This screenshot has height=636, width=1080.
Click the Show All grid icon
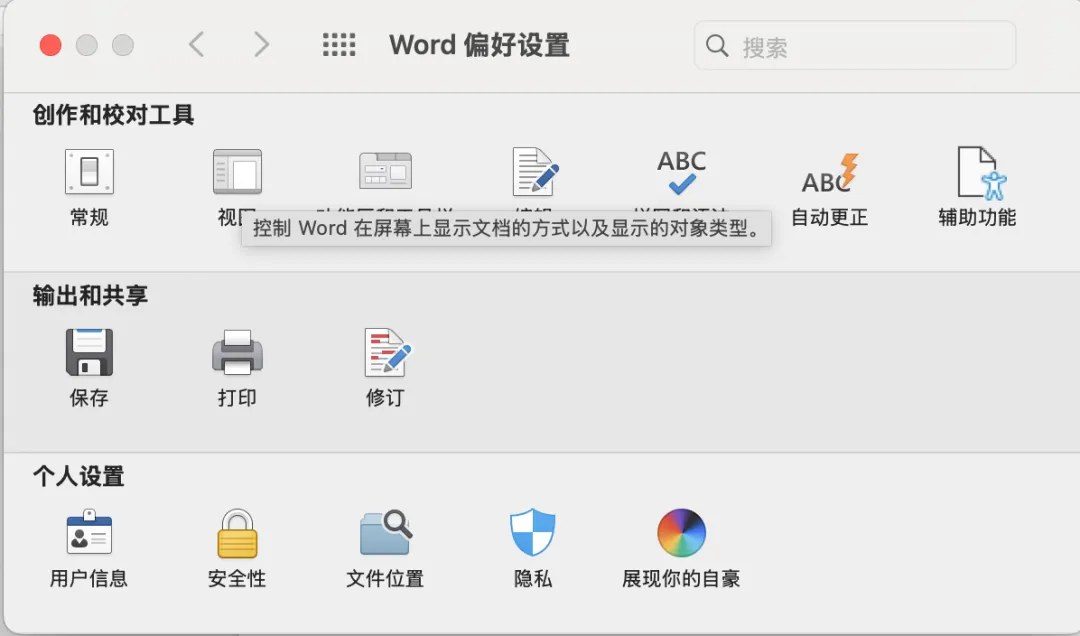[x=339, y=45]
